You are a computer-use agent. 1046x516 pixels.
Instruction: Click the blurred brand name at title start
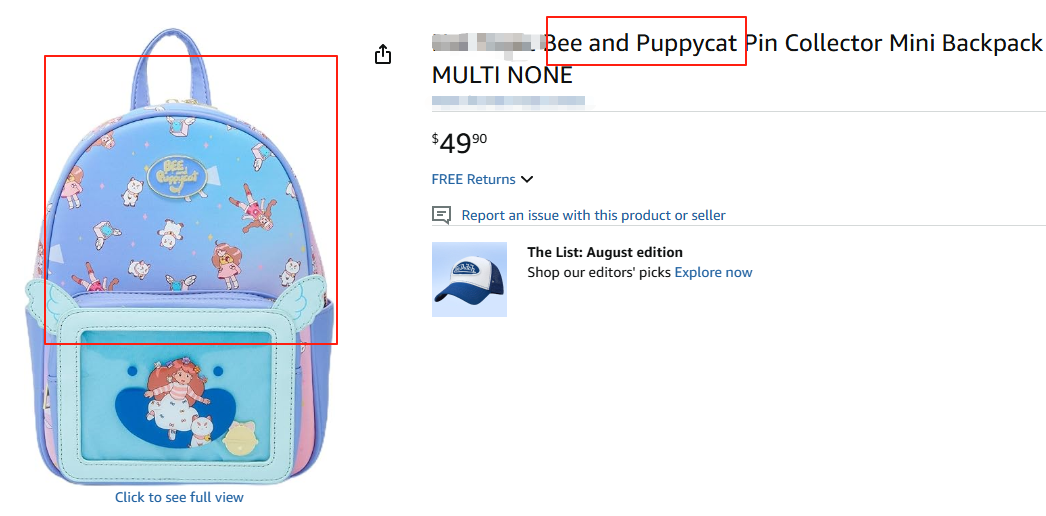[x=486, y=44]
